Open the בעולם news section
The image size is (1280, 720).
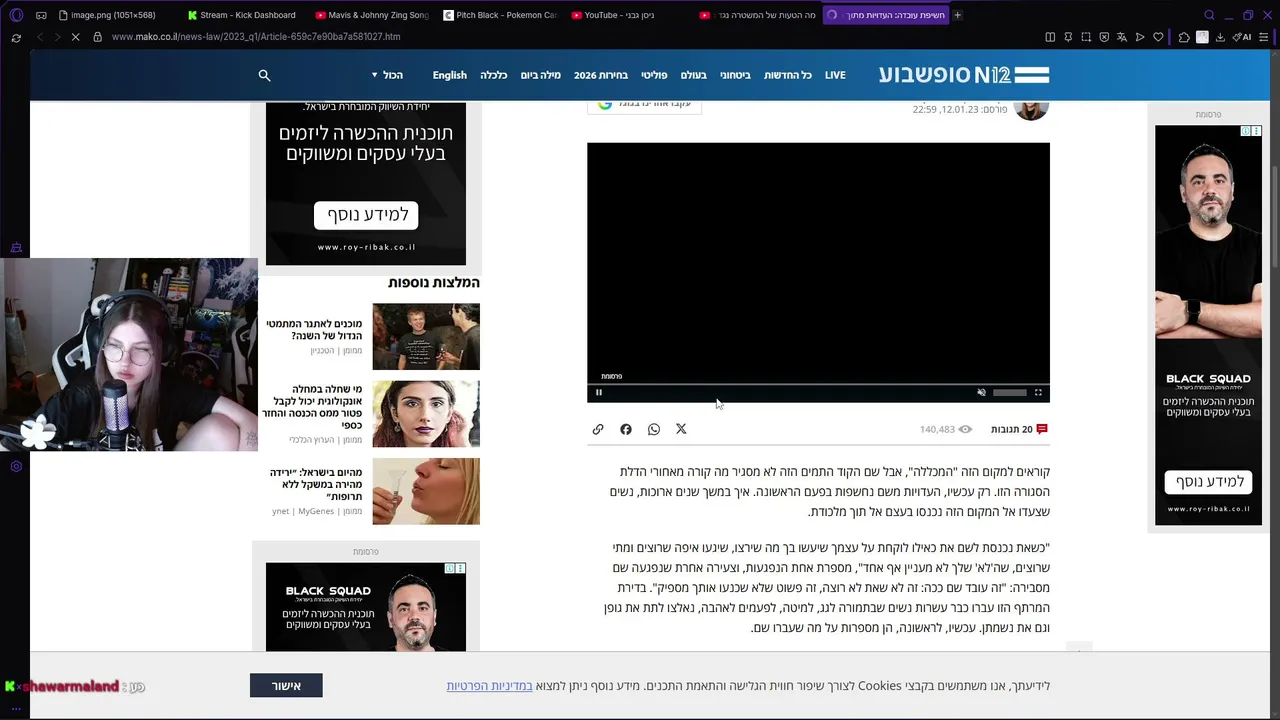[694, 75]
